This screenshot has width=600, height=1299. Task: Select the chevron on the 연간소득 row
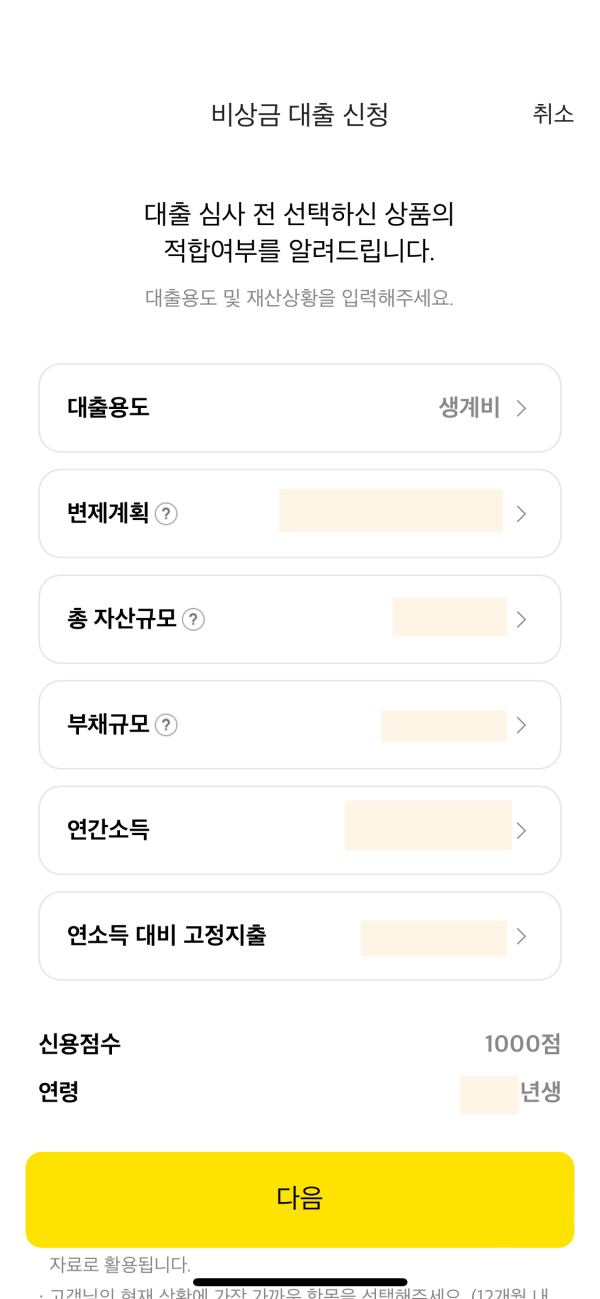(x=521, y=831)
